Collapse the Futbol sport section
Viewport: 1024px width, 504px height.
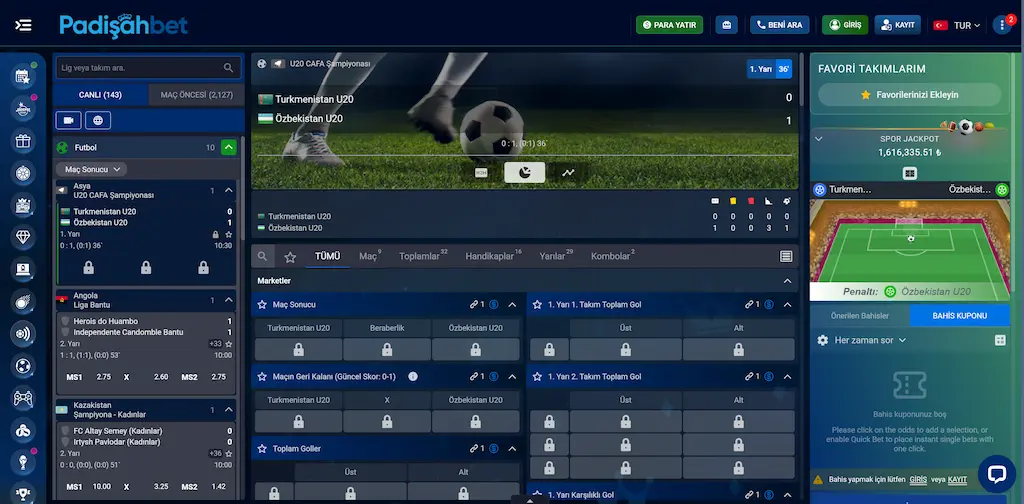point(228,148)
